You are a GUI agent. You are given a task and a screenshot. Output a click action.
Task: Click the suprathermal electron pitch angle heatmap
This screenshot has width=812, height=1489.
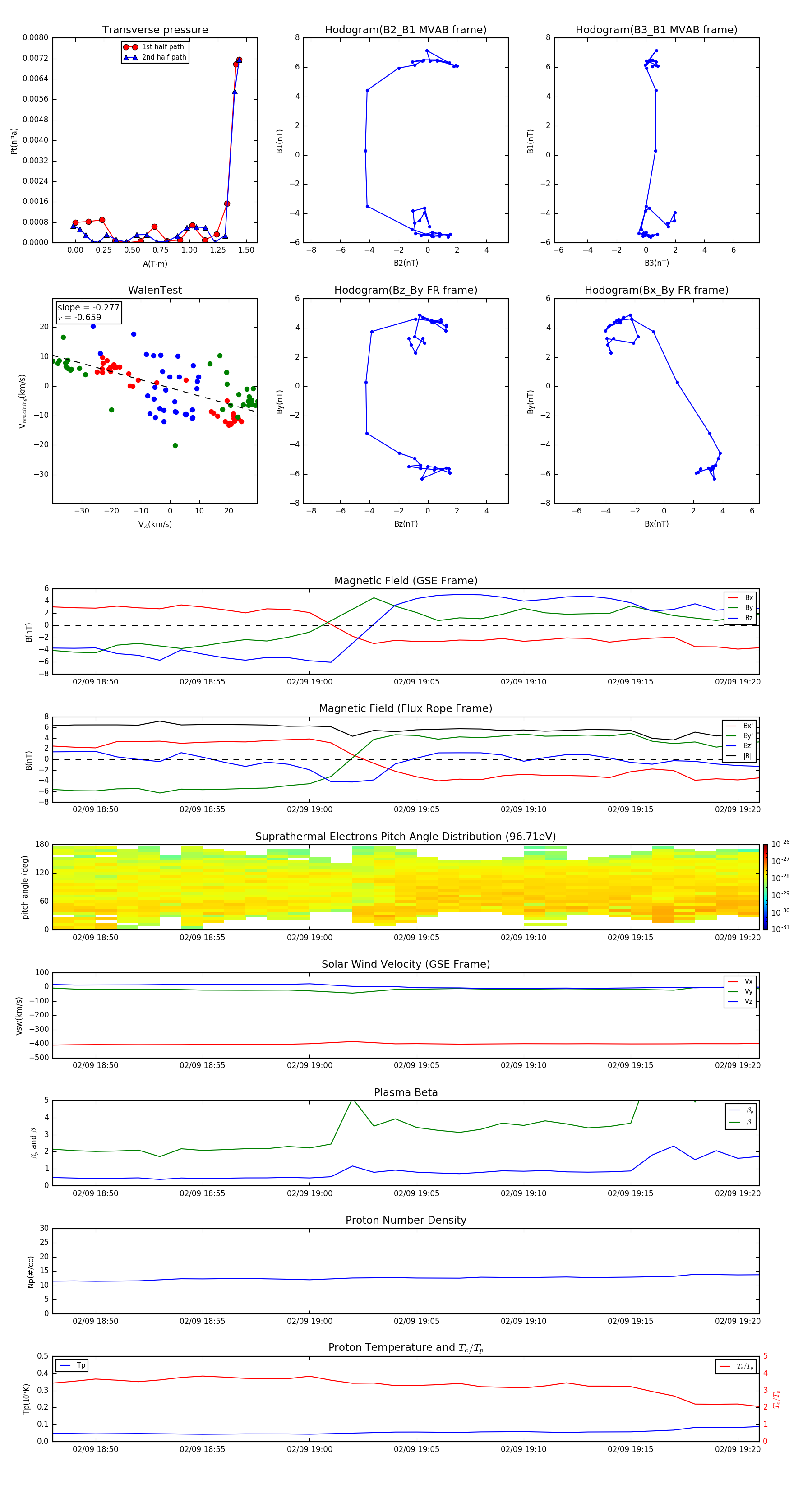coord(406,887)
